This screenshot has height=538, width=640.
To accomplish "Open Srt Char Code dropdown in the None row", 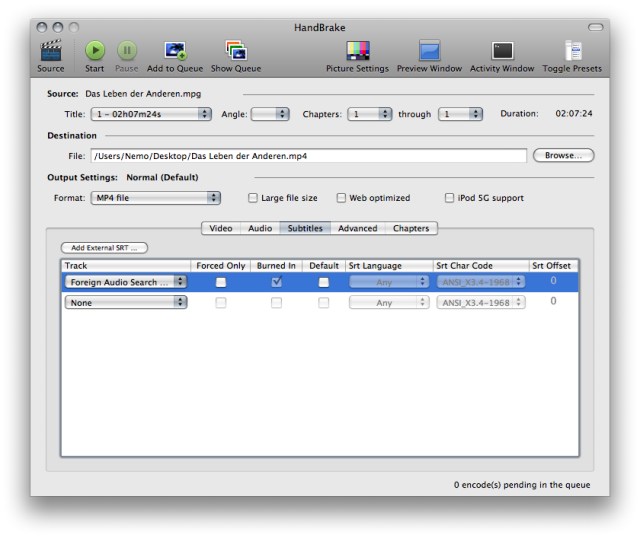I will pyautogui.click(x=481, y=302).
